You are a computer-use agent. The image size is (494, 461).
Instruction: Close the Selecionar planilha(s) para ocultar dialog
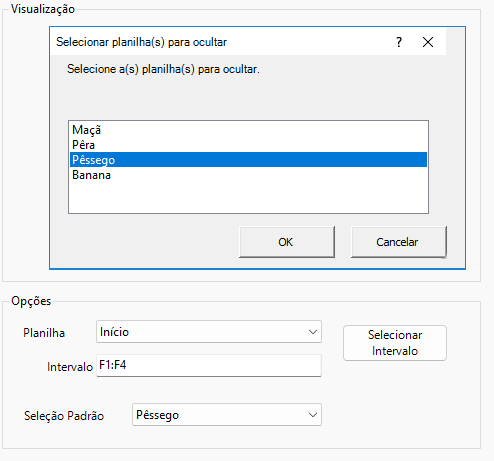click(428, 42)
